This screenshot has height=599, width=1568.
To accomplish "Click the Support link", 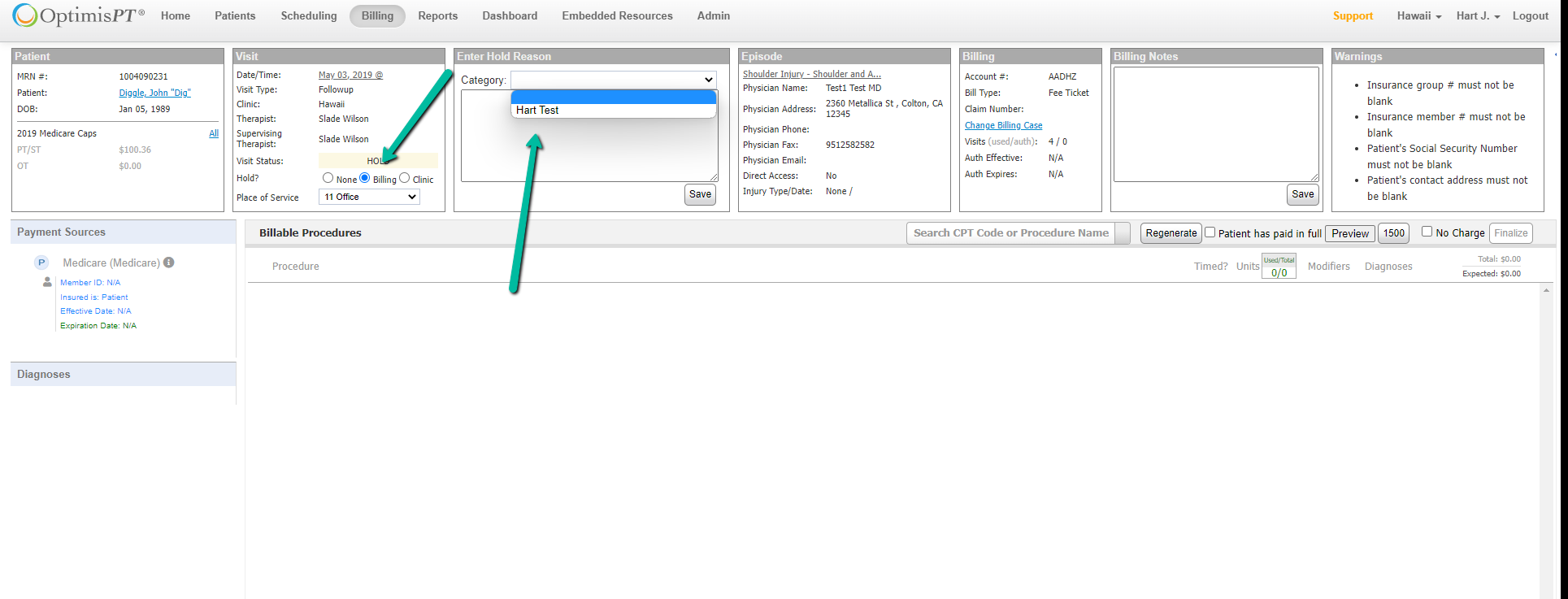I will pos(1353,15).
